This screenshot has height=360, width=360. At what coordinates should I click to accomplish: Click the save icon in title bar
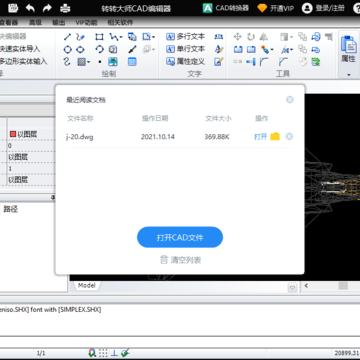pyautogui.click(x=12, y=8)
